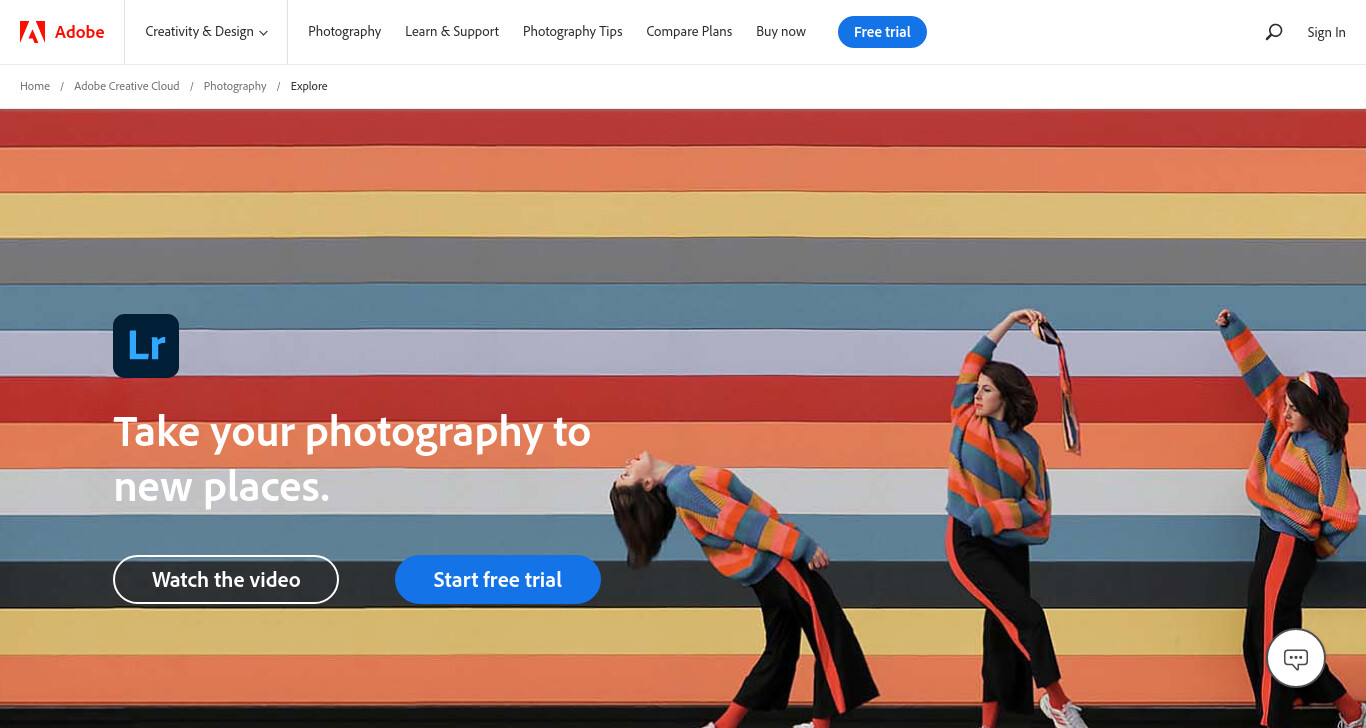Screen dimensions: 1366x728
Task: Click the Lightroom Lr app icon
Action: [146, 346]
